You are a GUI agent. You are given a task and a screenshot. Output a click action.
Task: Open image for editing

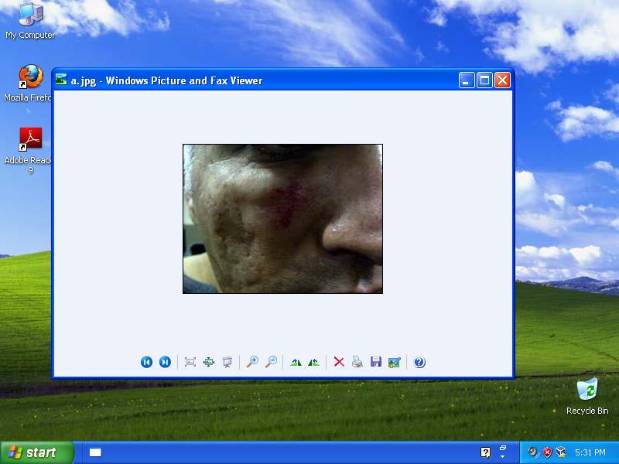coord(394,362)
